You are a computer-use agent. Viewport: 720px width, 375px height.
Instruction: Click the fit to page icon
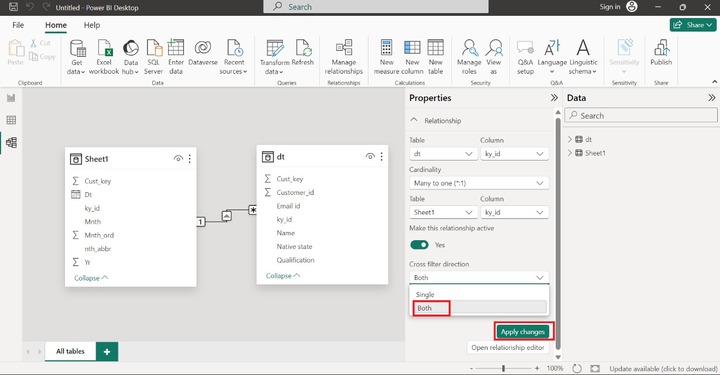click(x=595, y=368)
